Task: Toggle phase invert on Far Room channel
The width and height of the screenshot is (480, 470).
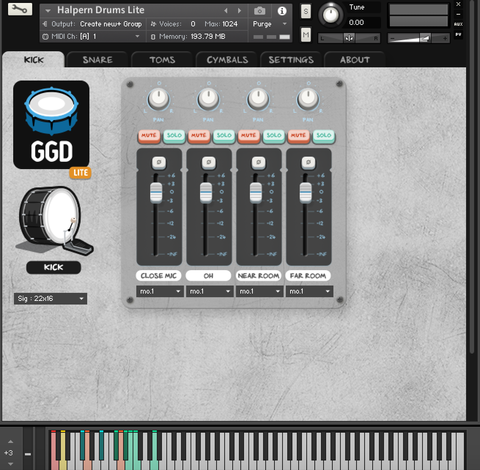Action: (308, 162)
